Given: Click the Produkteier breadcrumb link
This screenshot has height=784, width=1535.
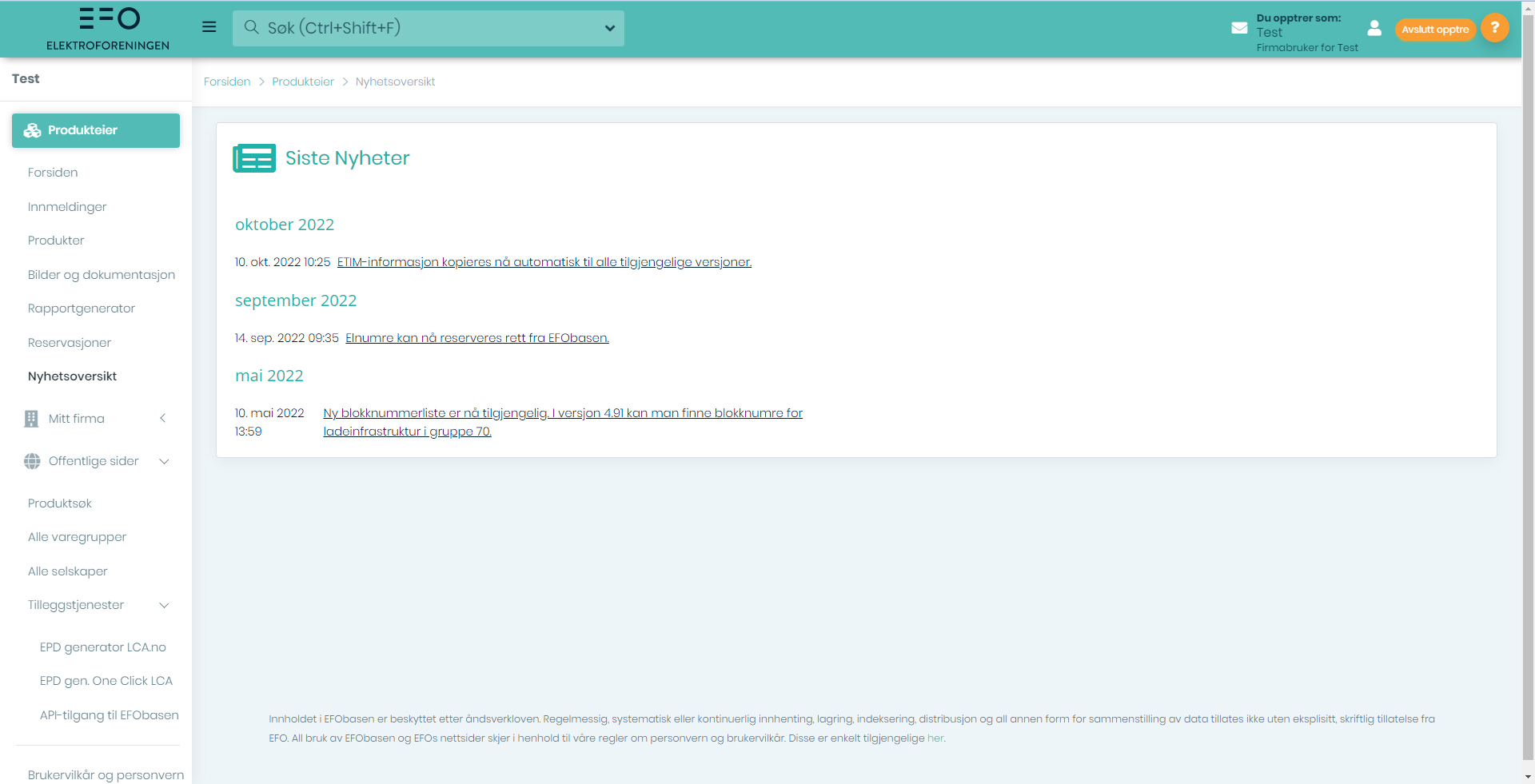Looking at the screenshot, I should [x=303, y=82].
